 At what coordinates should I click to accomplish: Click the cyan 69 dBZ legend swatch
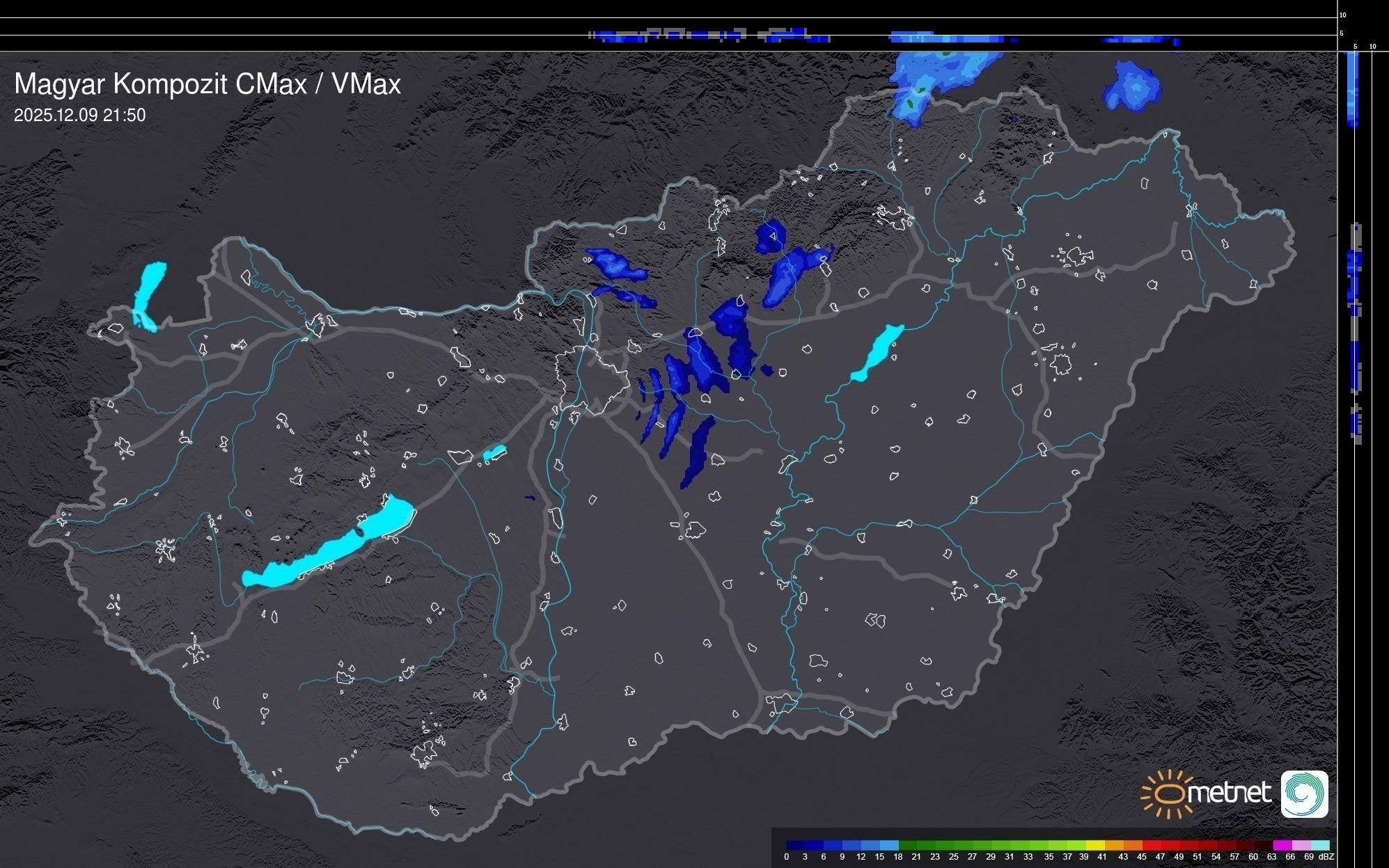1320,846
